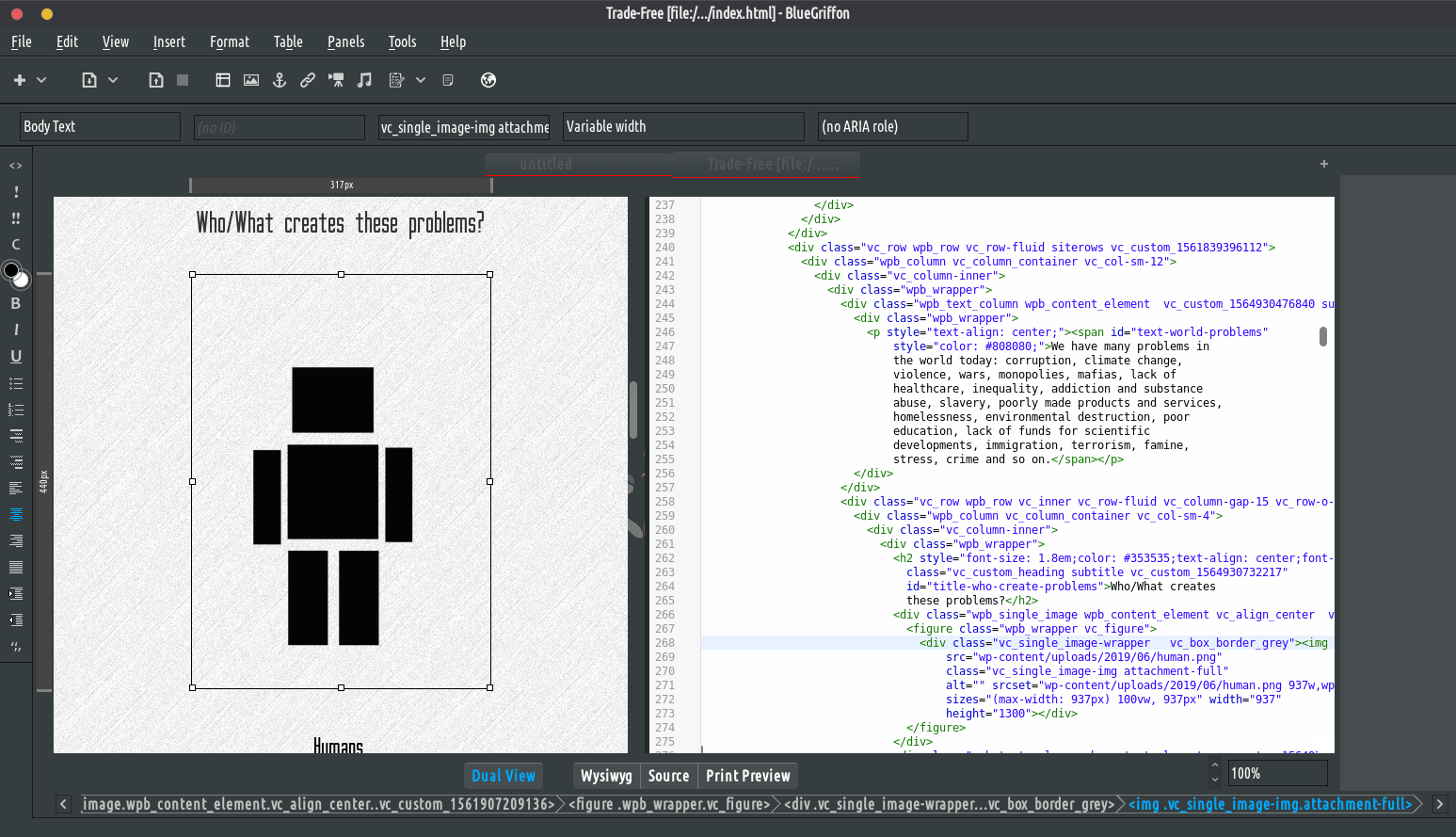The image size is (1456, 837).
Task: Insert an image from the toolbar
Action: (251, 80)
